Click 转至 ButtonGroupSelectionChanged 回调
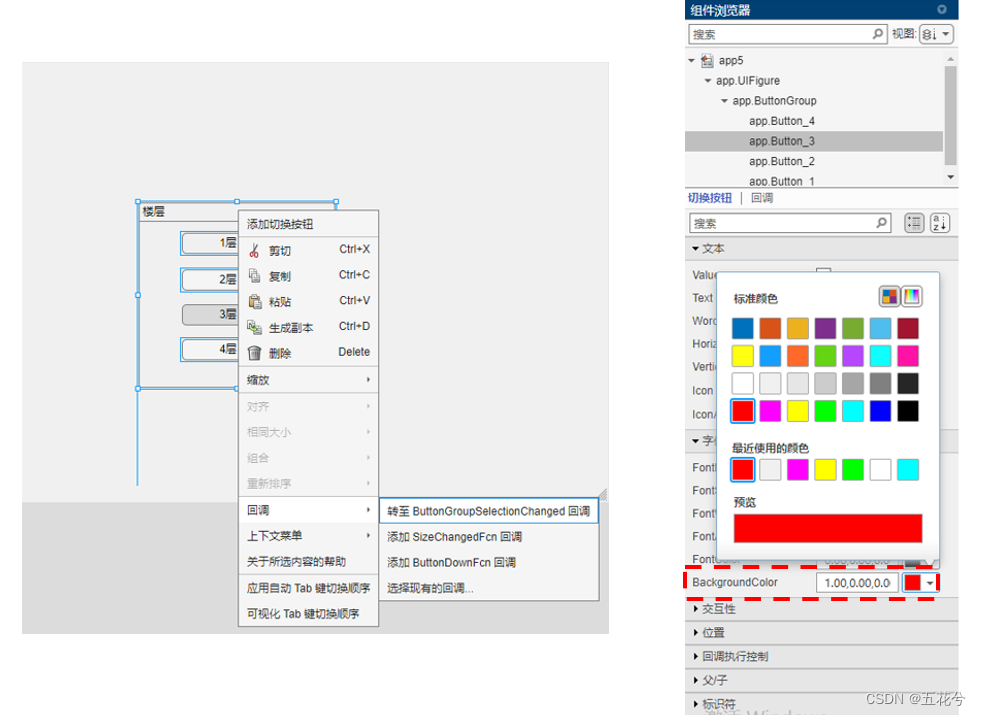 [485, 510]
